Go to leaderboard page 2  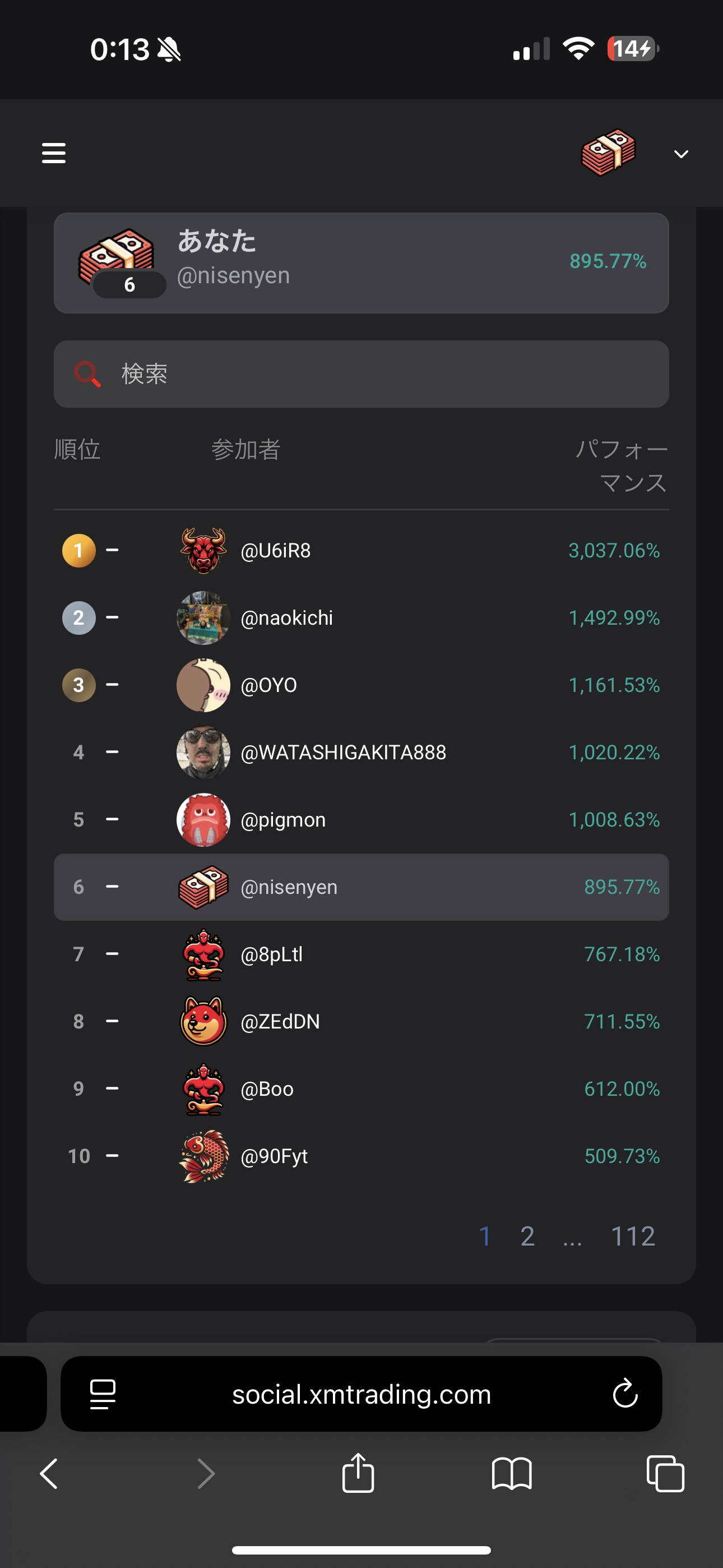click(527, 1236)
